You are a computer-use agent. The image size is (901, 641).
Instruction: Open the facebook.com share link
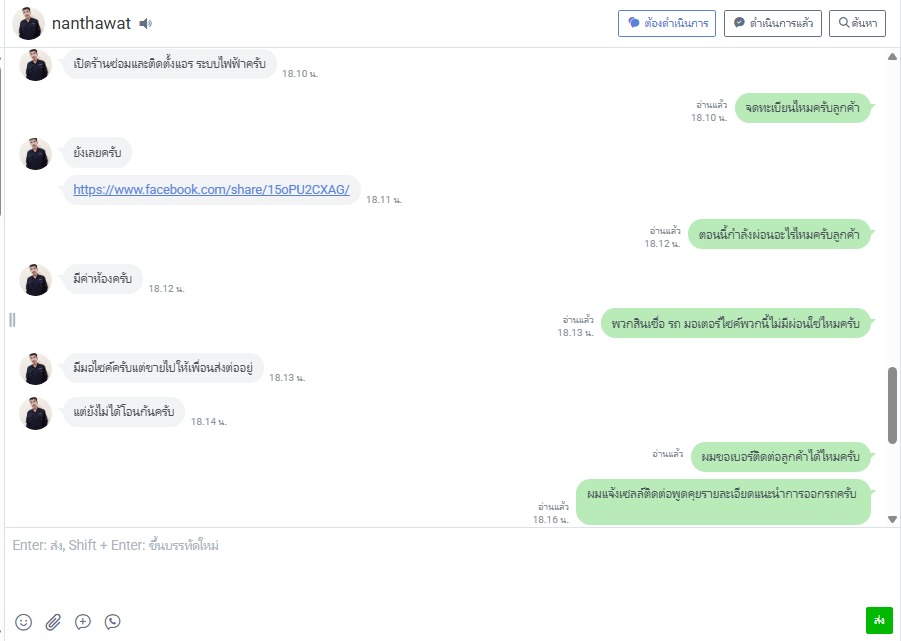(211, 189)
